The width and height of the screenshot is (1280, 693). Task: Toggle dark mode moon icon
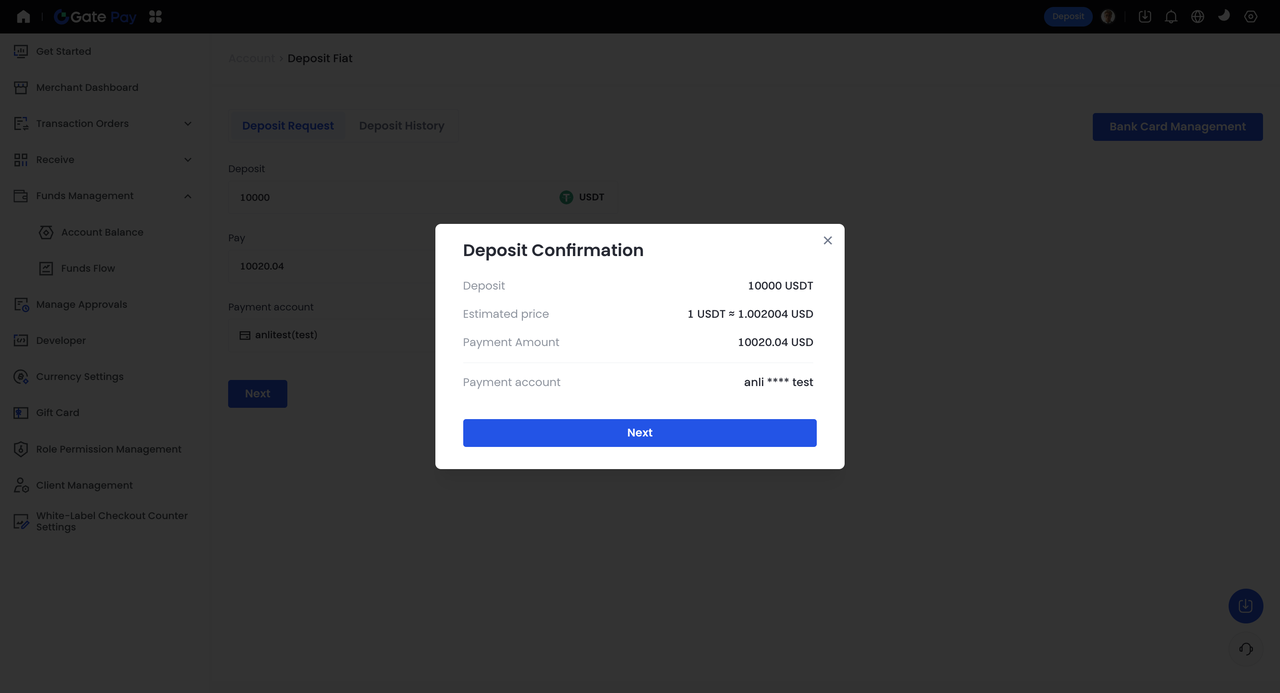(1224, 16)
